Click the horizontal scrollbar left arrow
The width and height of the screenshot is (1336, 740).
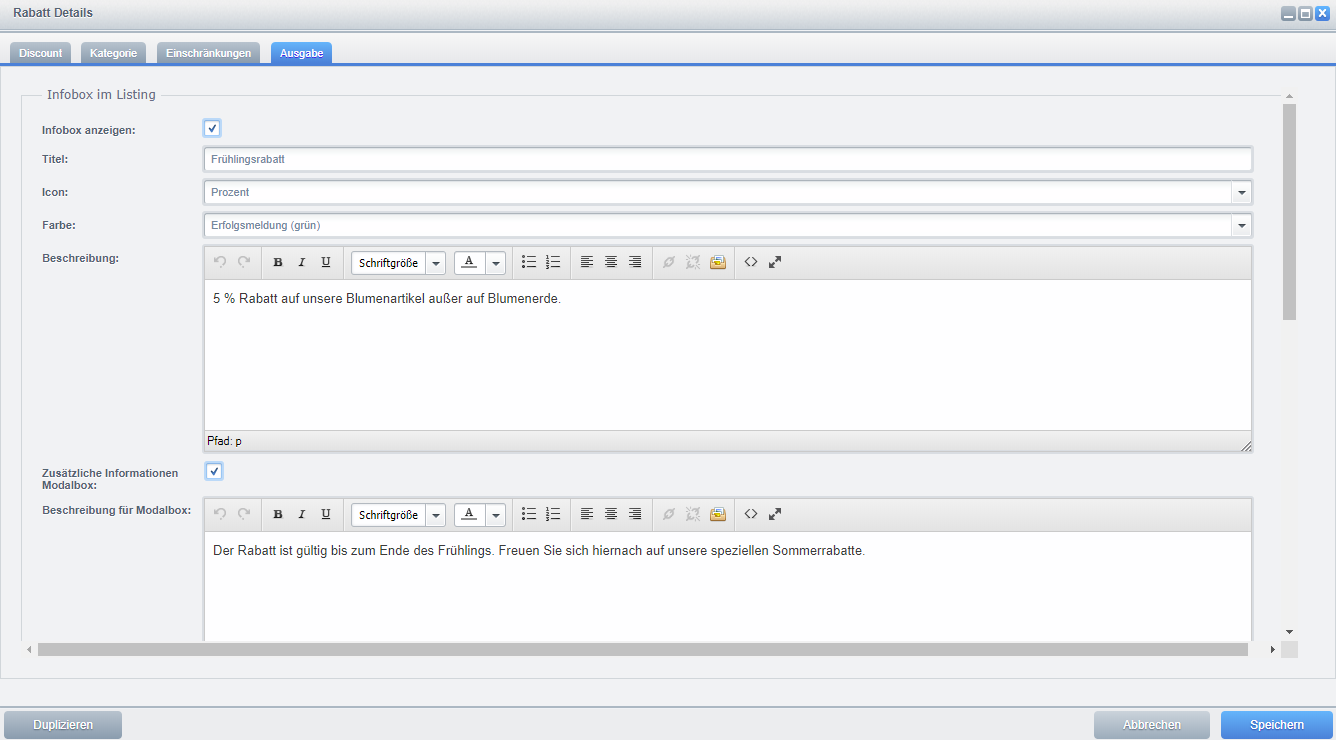(29, 650)
